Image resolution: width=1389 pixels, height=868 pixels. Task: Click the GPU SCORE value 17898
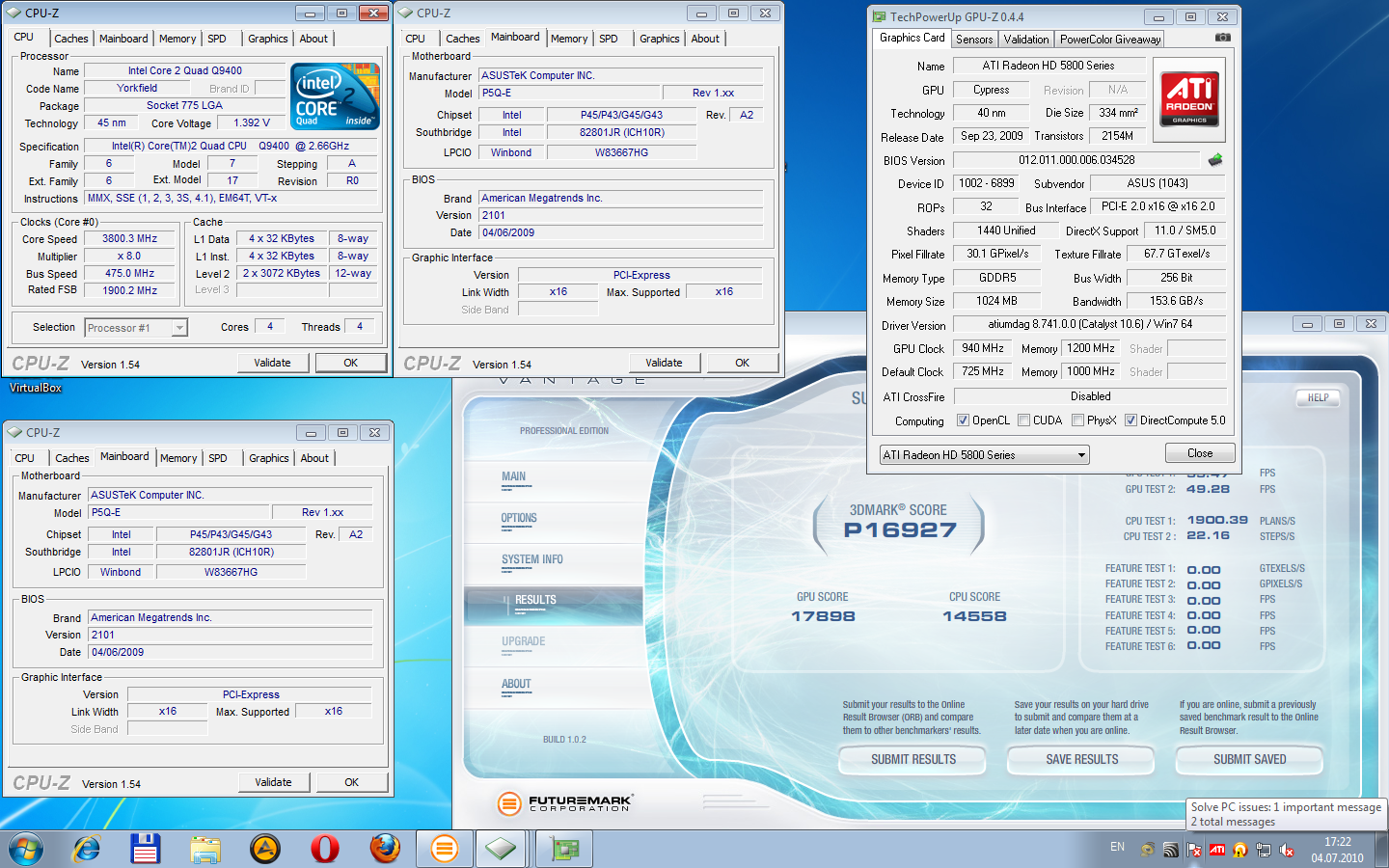(x=823, y=616)
